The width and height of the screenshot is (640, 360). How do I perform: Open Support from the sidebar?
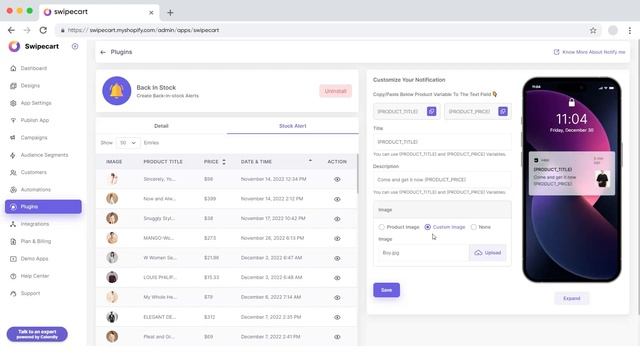25,293
